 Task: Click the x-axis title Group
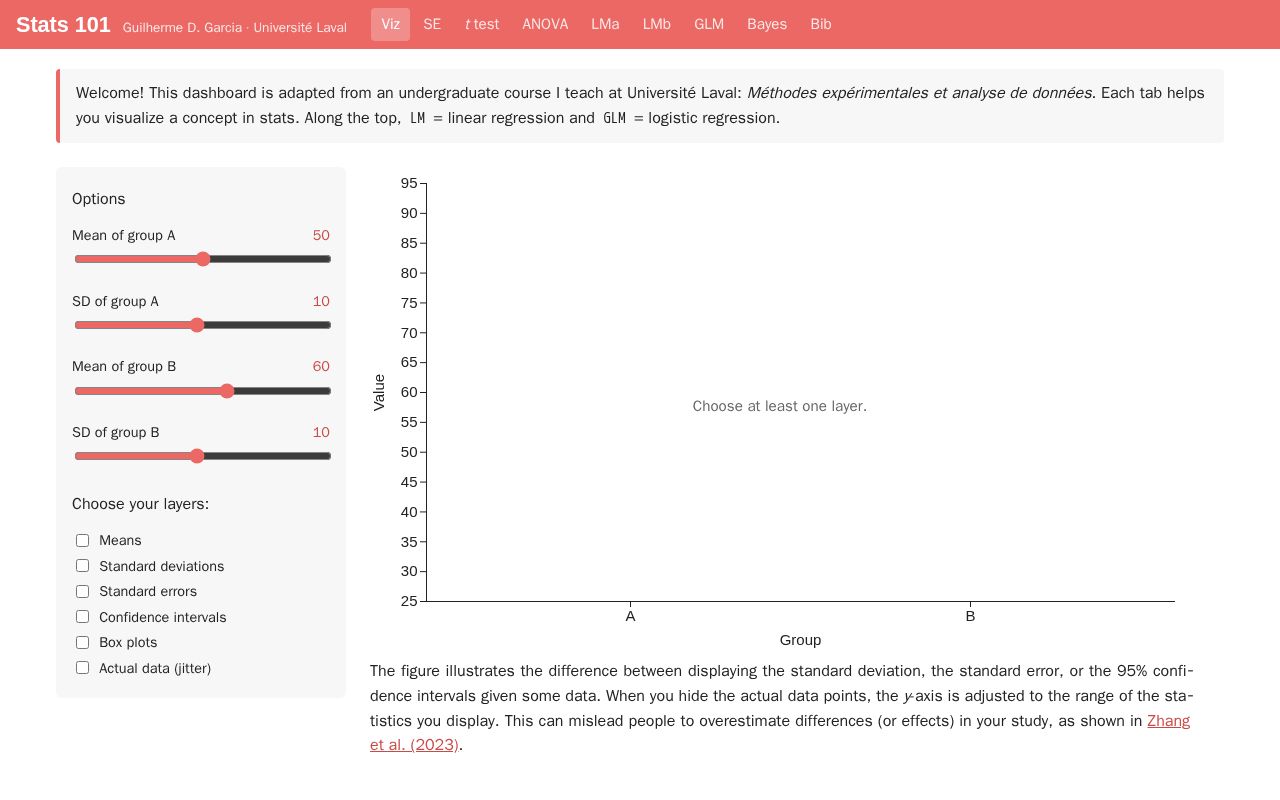(800, 640)
